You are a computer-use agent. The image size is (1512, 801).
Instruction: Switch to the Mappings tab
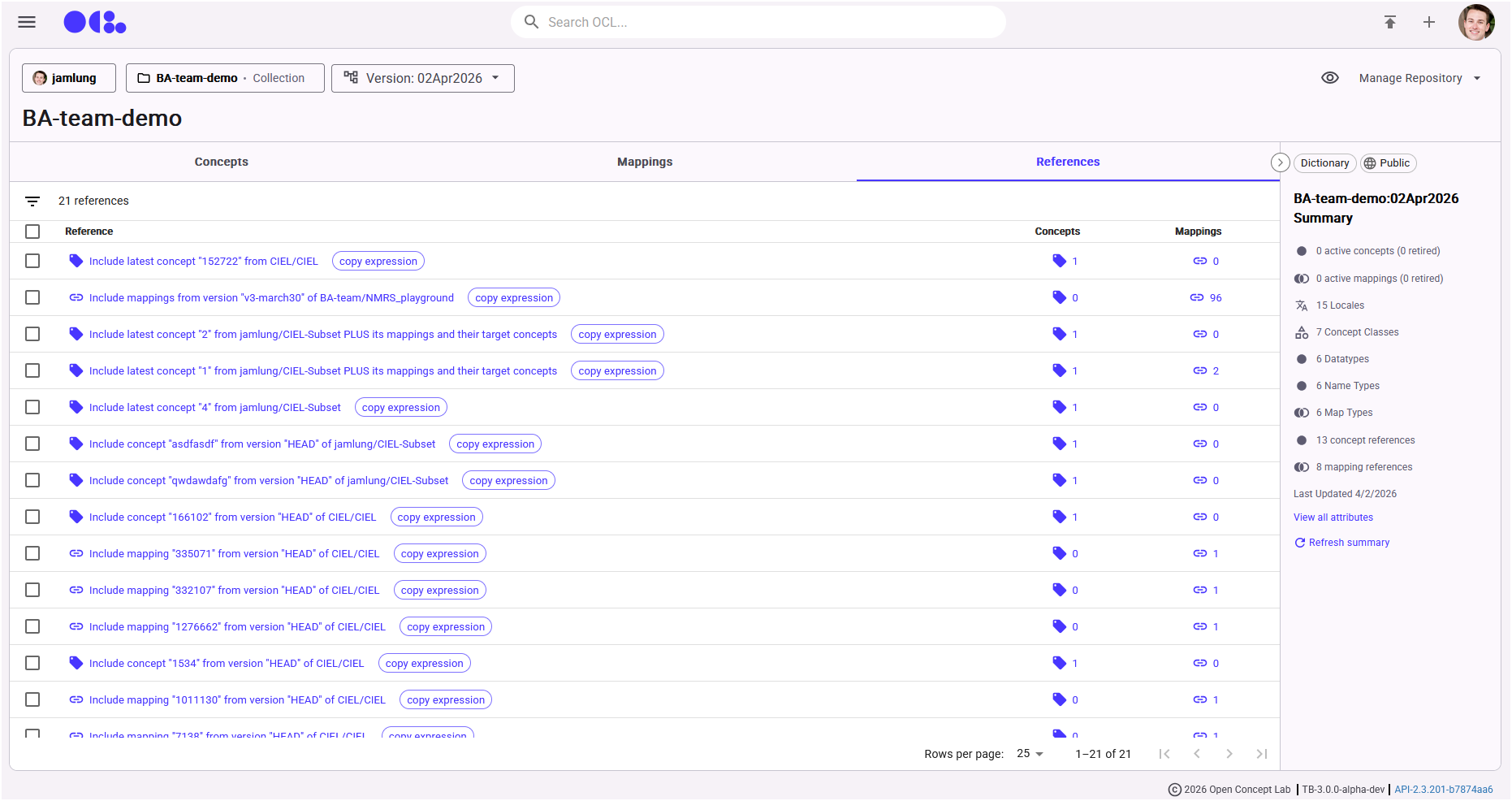pyautogui.click(x=645, y=162)
